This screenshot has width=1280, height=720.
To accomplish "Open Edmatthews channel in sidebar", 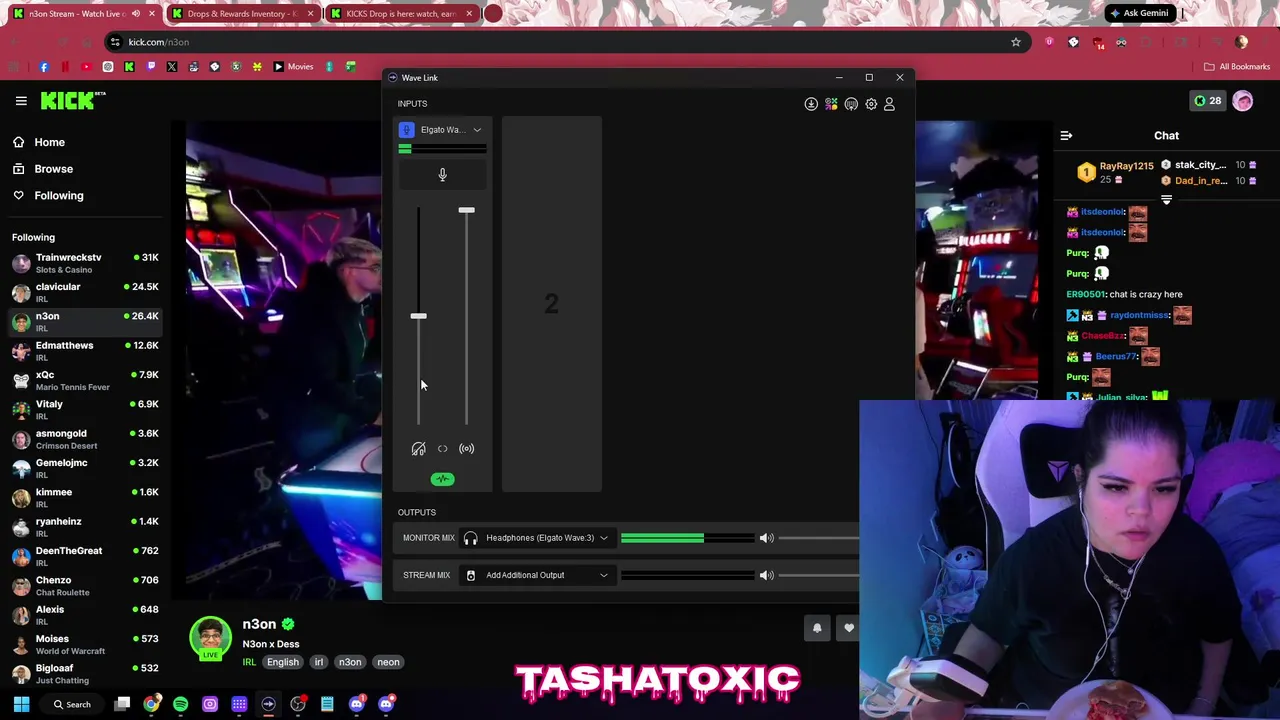I will tap(85, 351).
